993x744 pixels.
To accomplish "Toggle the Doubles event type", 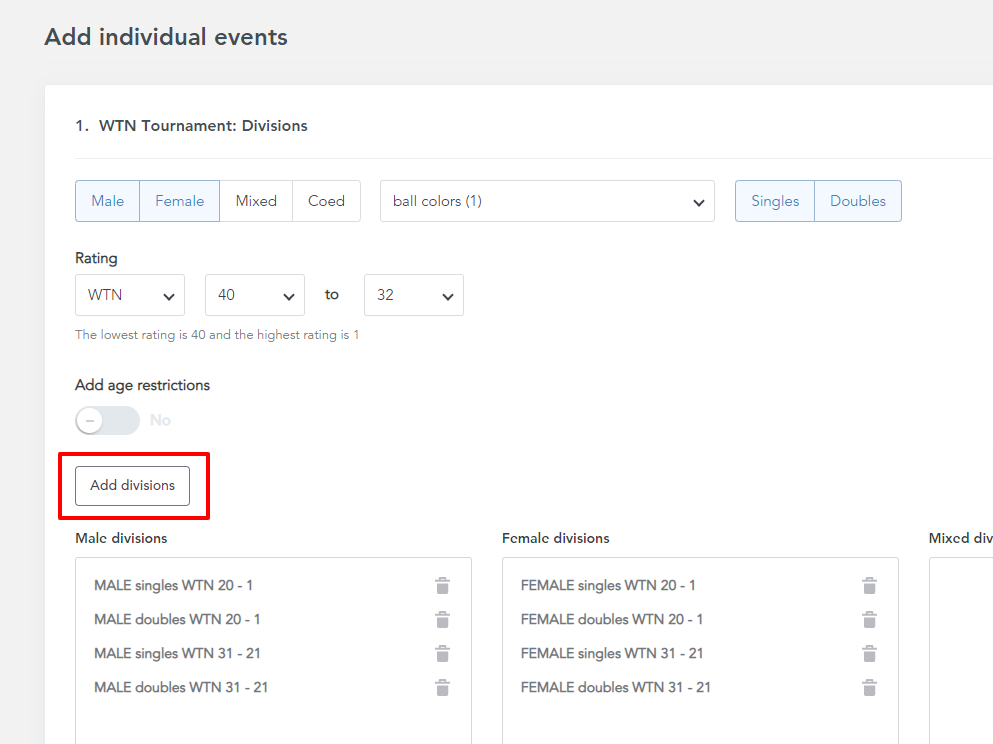I will (x=858, y=201).
